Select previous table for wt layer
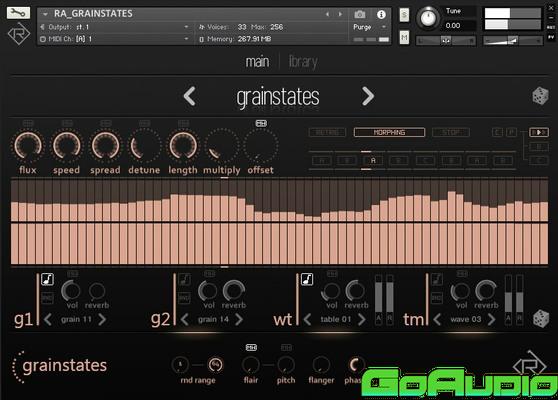The image size is (558, 400). click(x=307, y=320)
